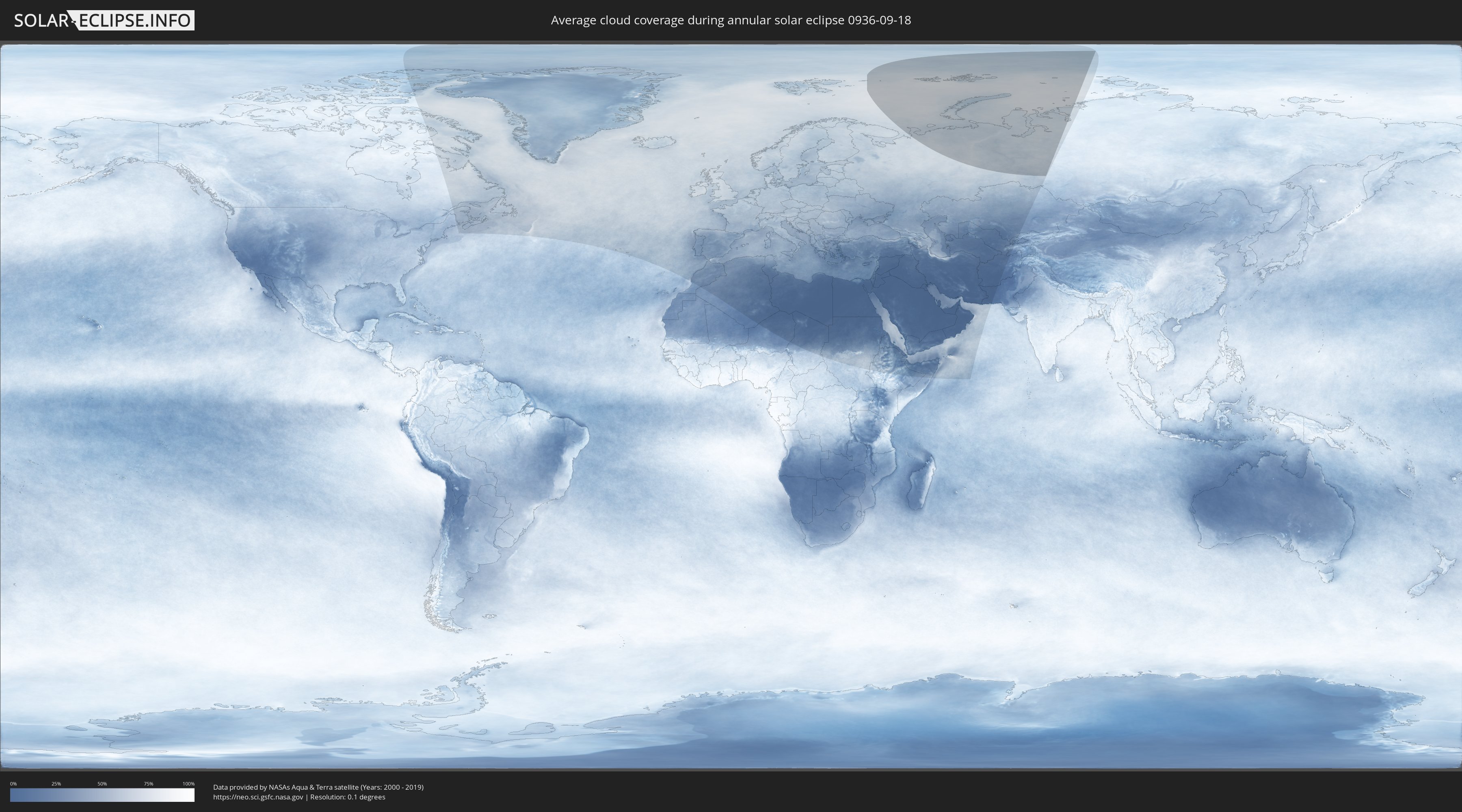Click the 25% label on the legend
Viewport: 1462px width, 812px height.
point(56,784)
